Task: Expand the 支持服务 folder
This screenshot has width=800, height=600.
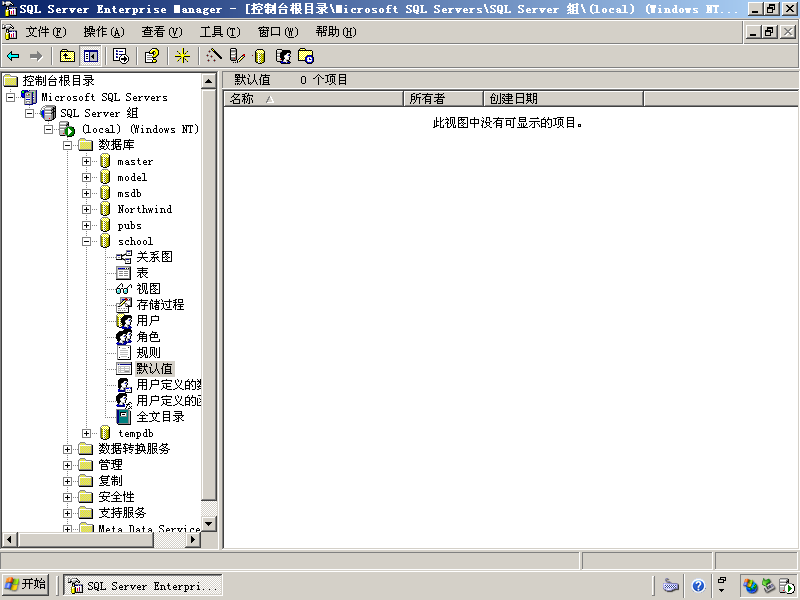Action: coord(67,513)
